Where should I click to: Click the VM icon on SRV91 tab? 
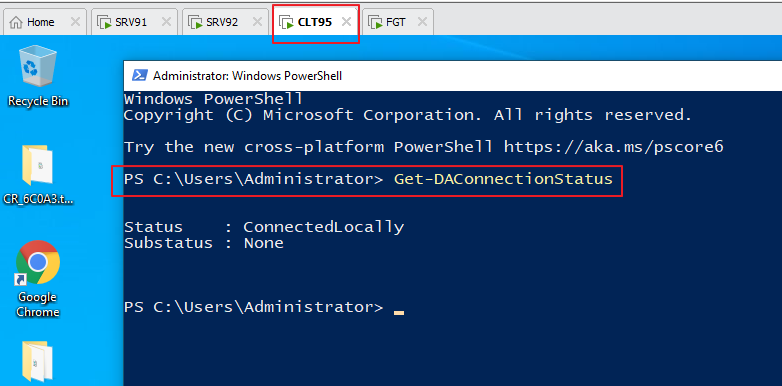pos(104,22)
